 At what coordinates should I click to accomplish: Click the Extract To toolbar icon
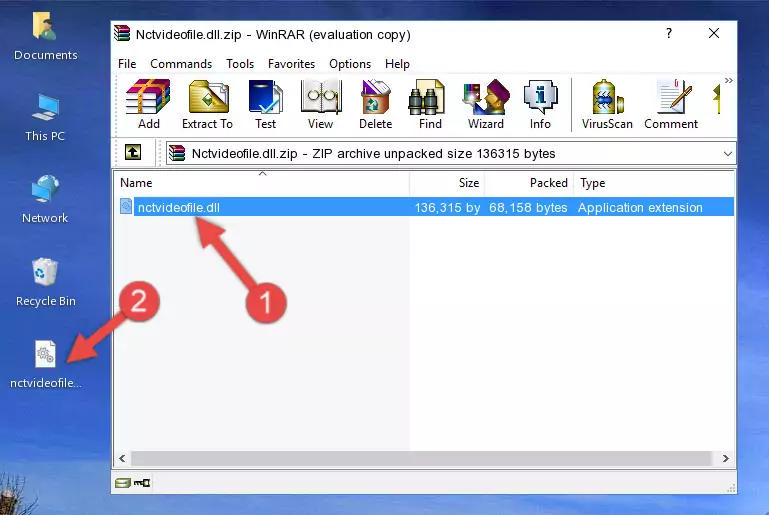point(207,104)
